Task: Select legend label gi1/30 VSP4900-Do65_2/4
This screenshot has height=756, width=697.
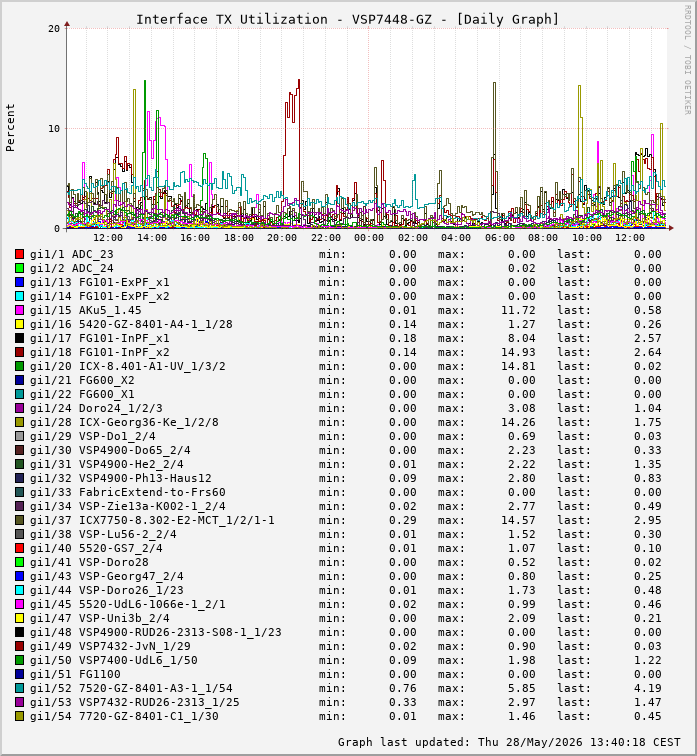Action: coord(110,450)
